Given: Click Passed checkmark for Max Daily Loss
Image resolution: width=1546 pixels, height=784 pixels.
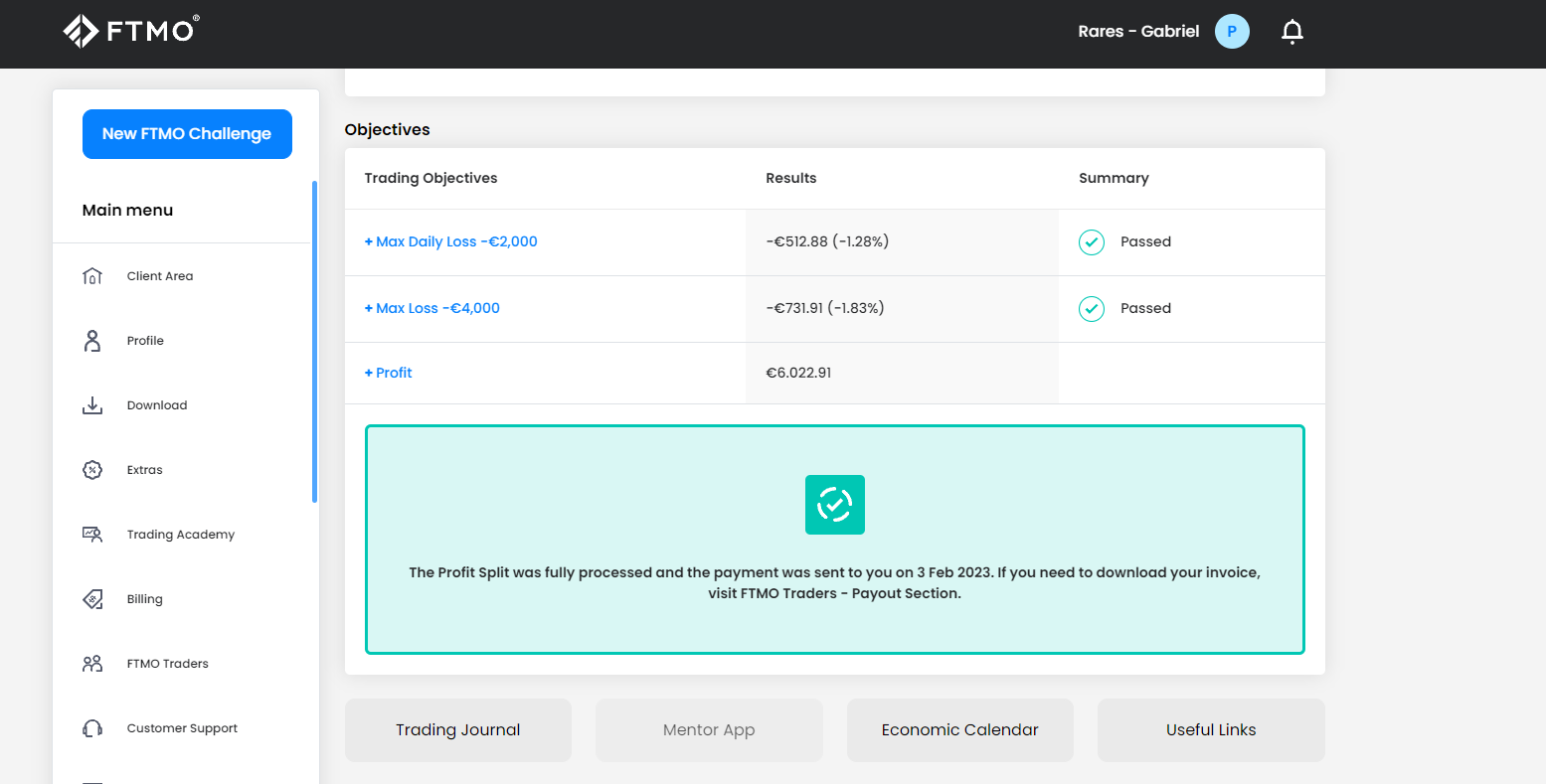Looking at the screenshot, I should (1092, 242).
